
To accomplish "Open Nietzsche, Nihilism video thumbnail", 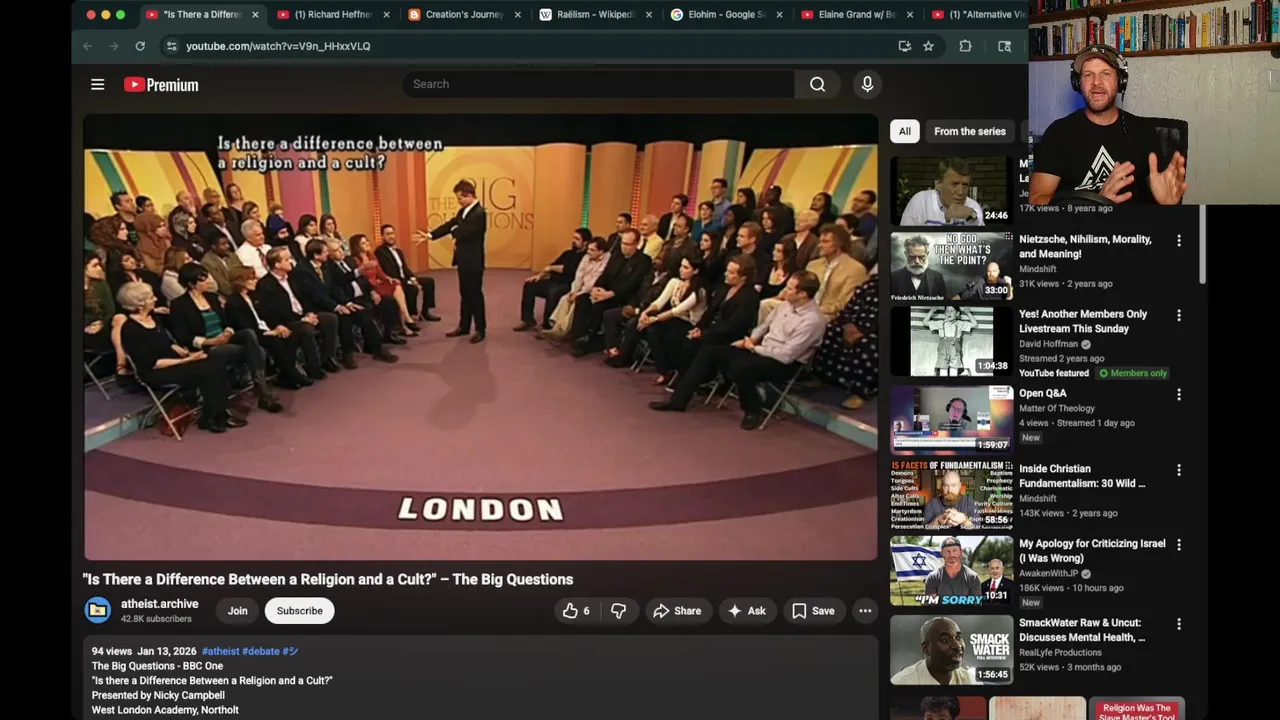I will pos(951,266).
